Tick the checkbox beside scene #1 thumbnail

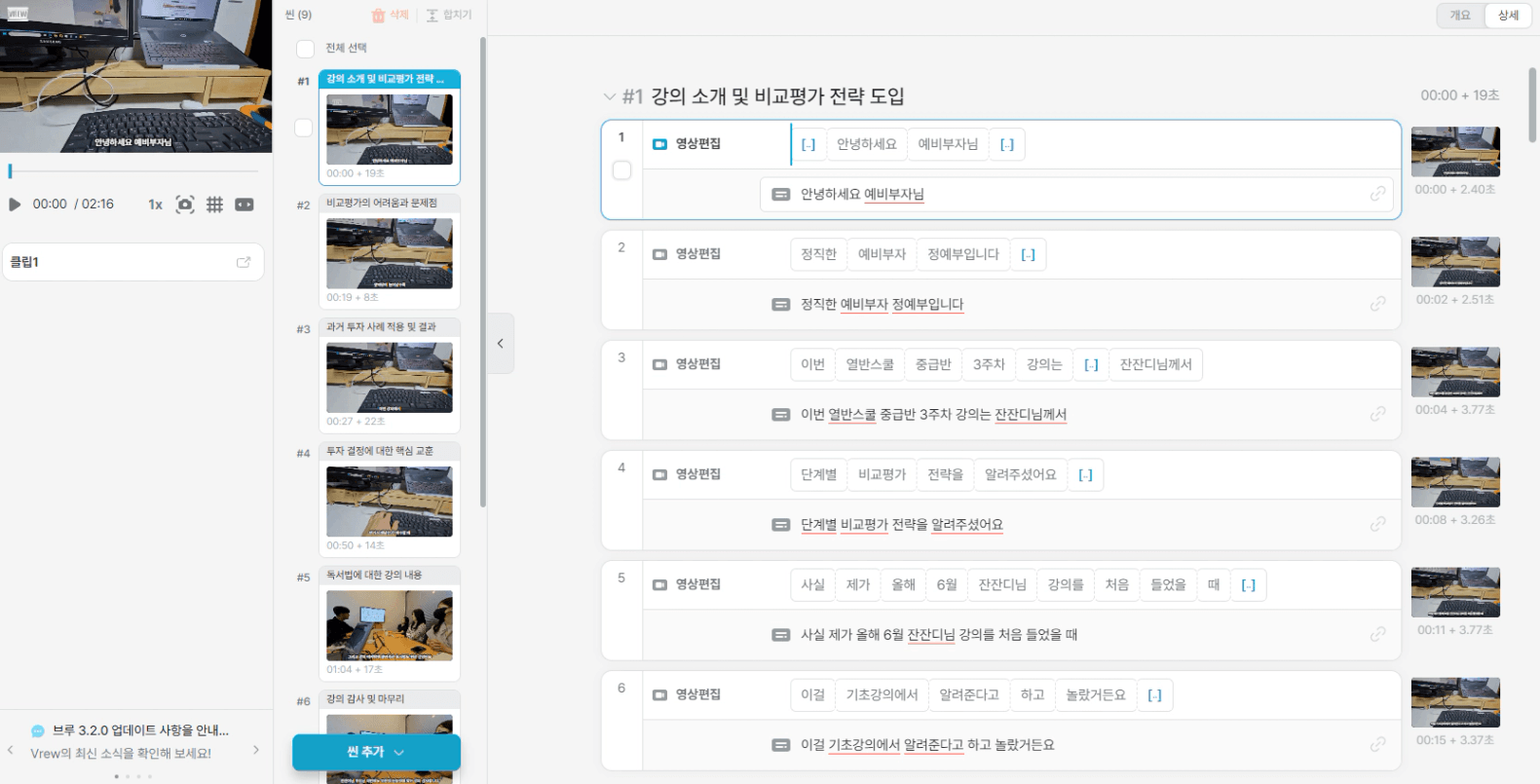[304, 128]
